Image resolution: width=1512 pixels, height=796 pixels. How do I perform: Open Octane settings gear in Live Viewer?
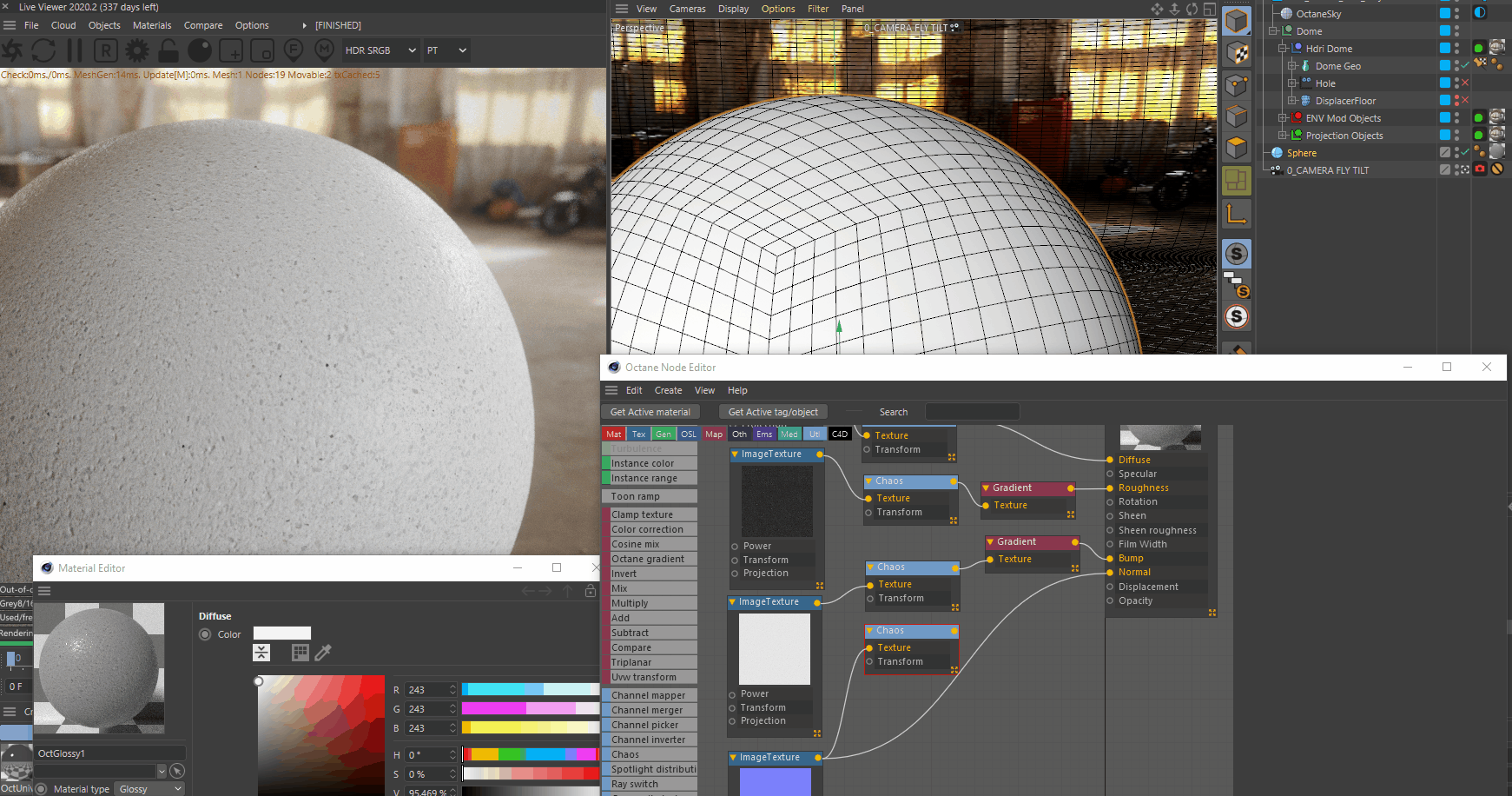click(x=137, y=50)
